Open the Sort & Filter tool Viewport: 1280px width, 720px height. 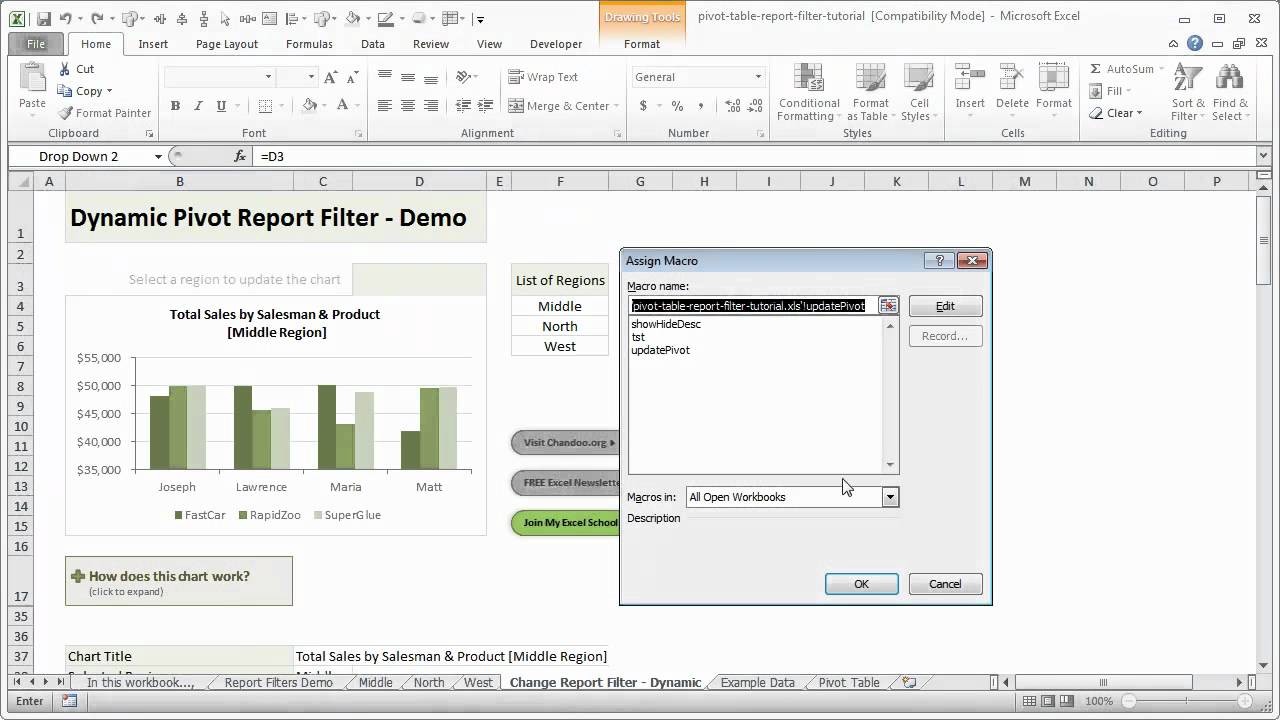1187,93
